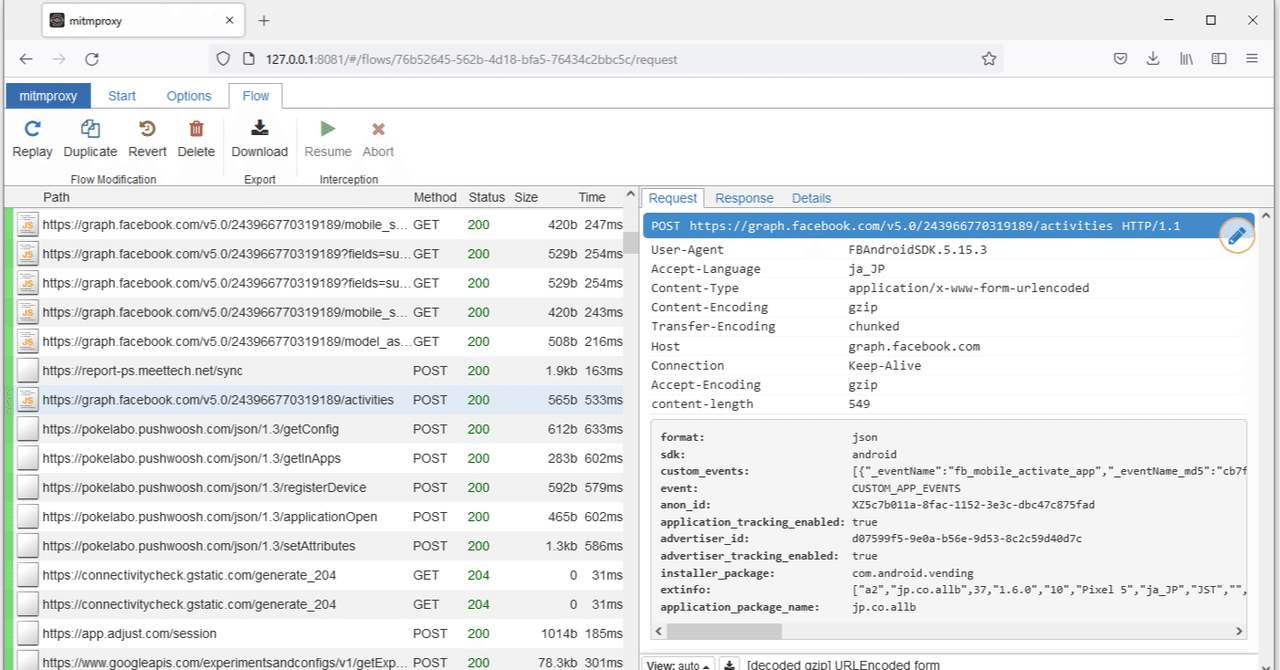Switch to the Start tab
This screenshot has height=670, width=1280.
click(122, 96)
